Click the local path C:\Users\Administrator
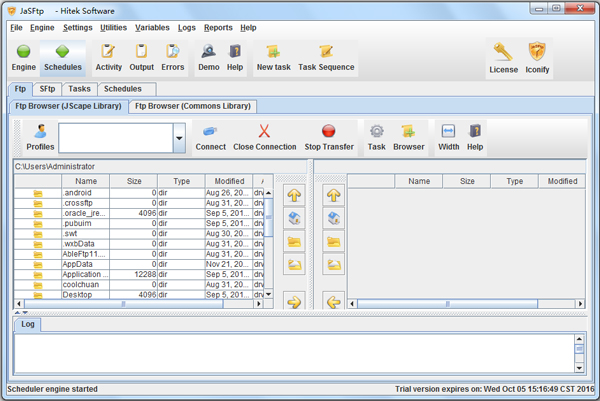 pos(55,166)
